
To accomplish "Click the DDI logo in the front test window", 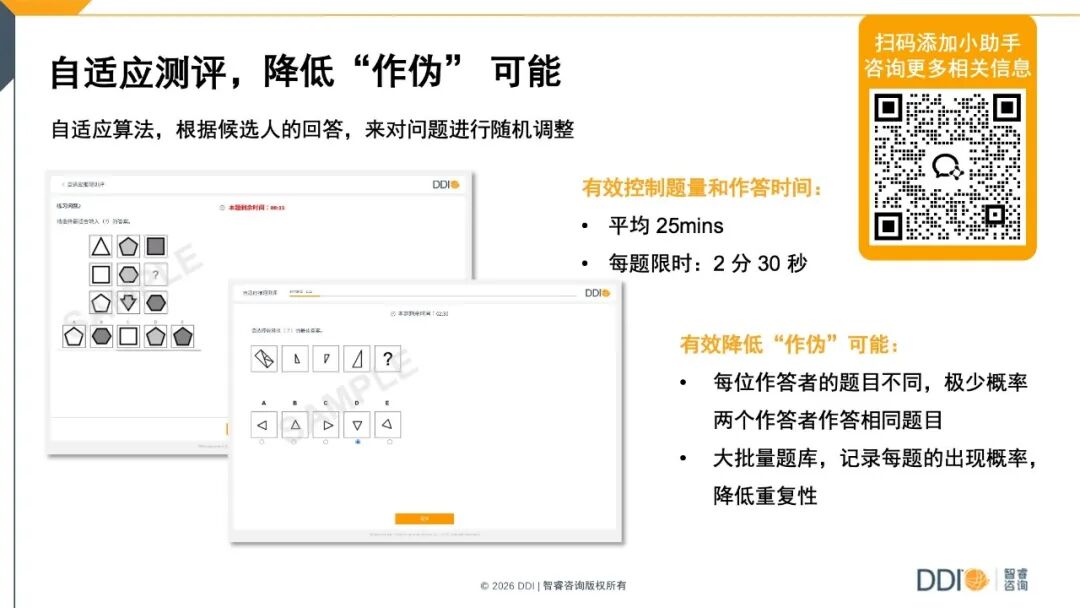I will 597,293.
